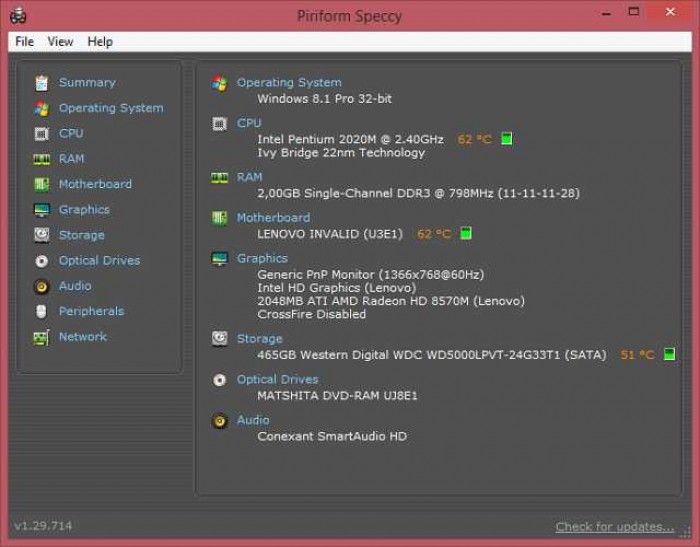
Task: Open the File menu
Action: pos(25,42)
